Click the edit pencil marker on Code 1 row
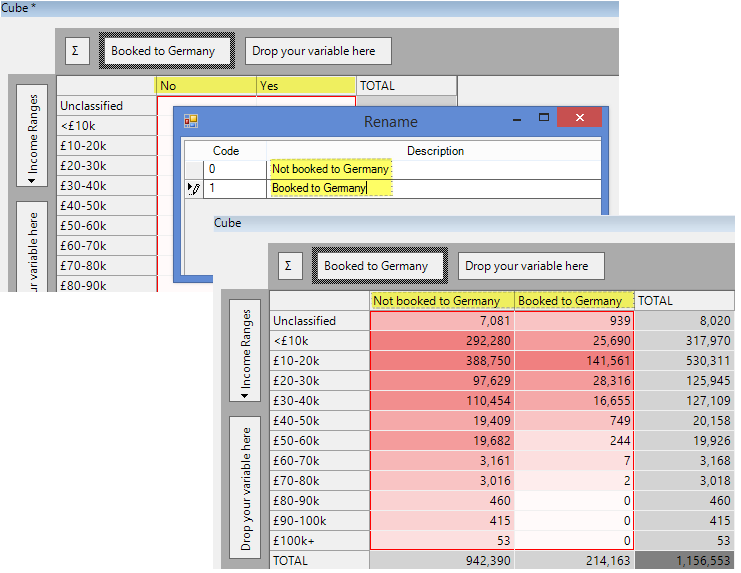The height and width of the screenshot is (573, 741). 194,188
